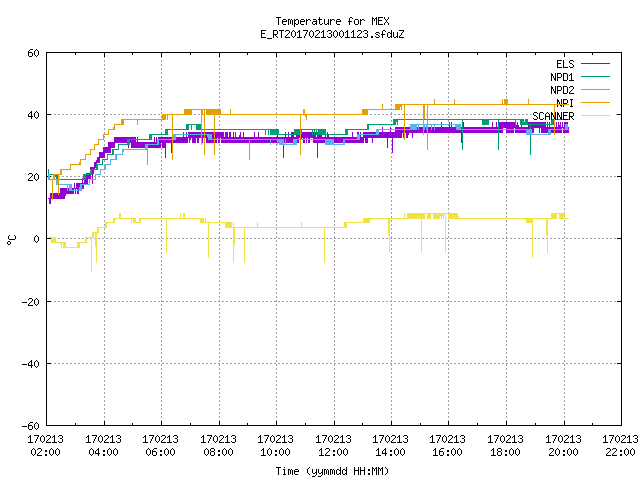
Task: Click the x-axis label 170213 02:00
Action: pyautogui.click(x=45, y=446)
